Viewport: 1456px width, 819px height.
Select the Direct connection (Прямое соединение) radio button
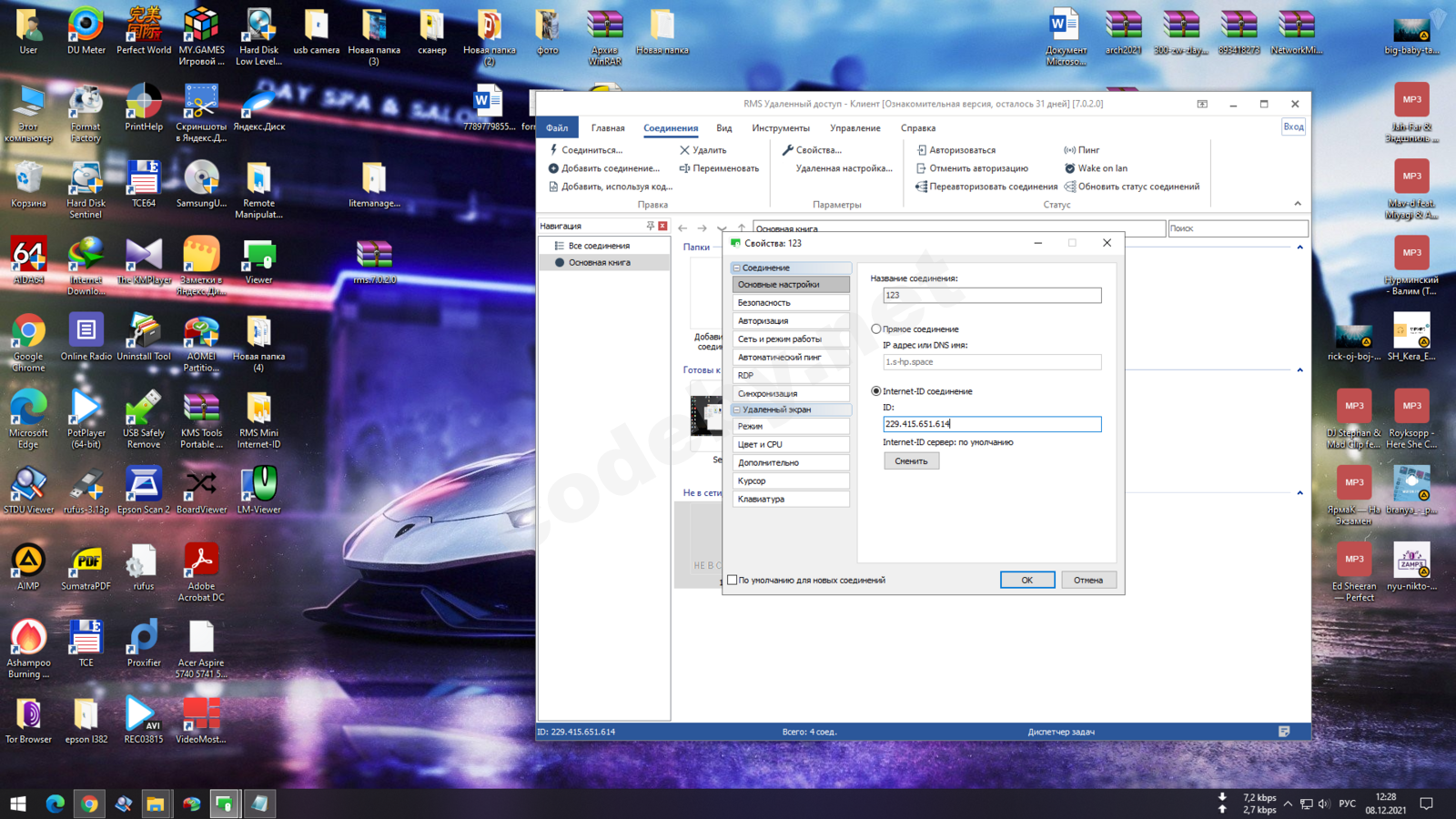click(876, 329)
